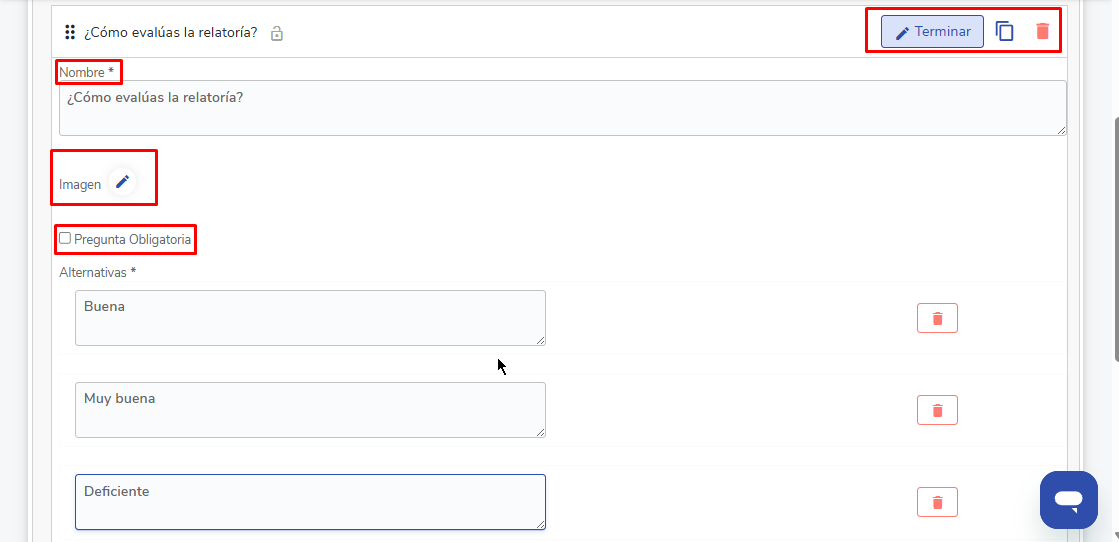Click the resize grip of the Nombre textarea
The height and width of the screenshot is (542, 1119).
pos(1061,129)
